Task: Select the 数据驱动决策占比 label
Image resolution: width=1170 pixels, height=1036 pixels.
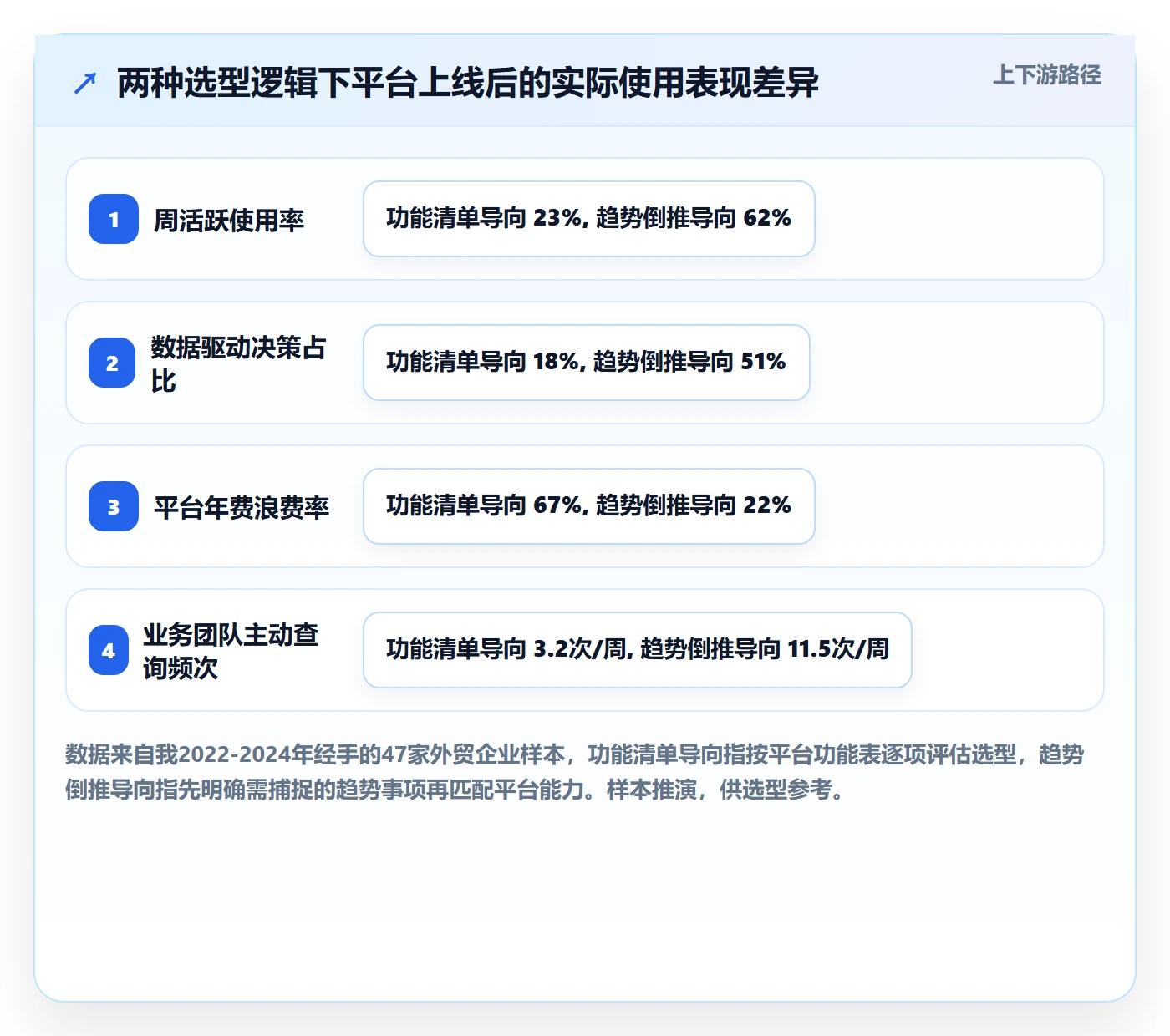Action: (238, 363)
